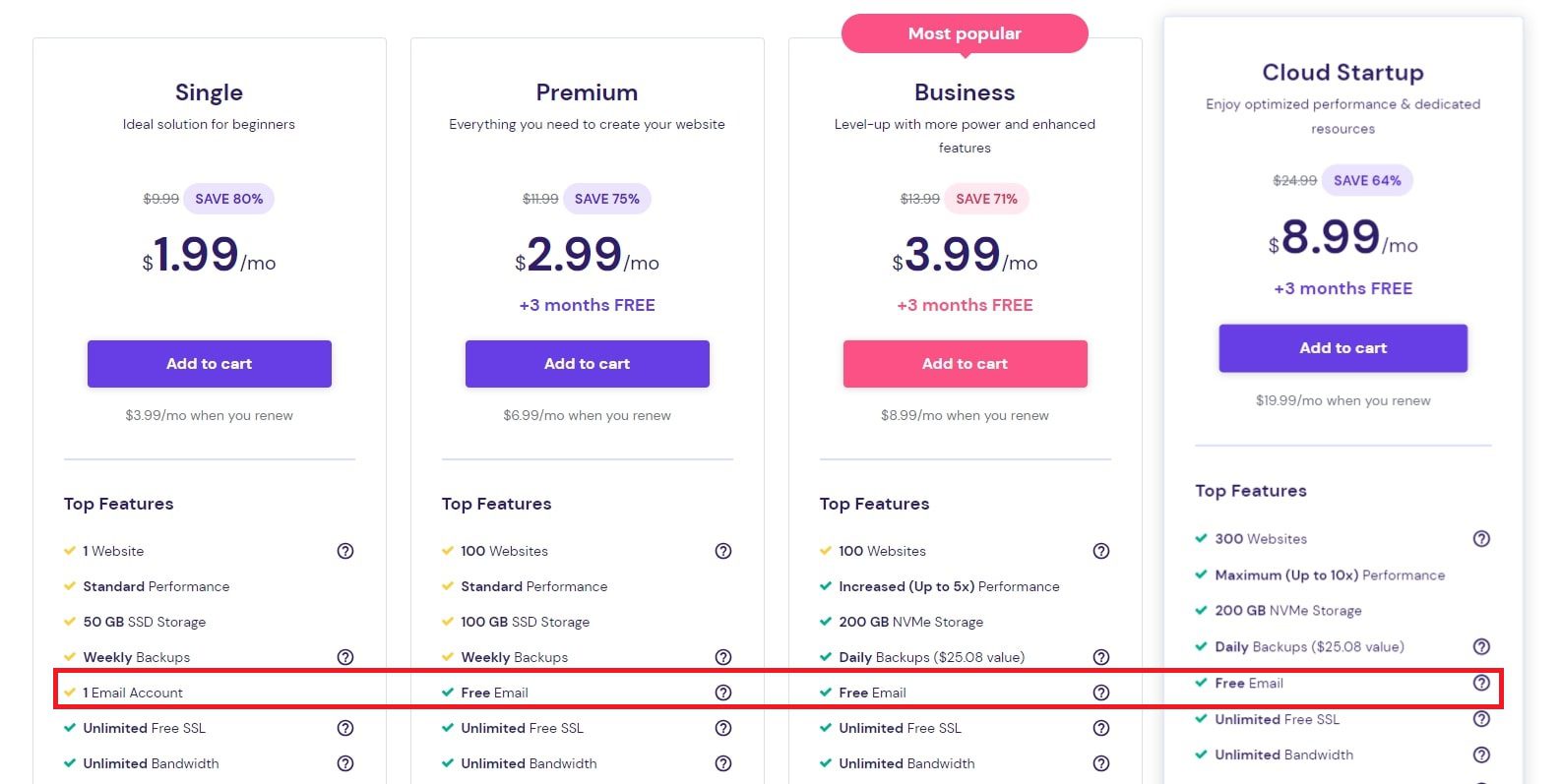The image size is (1561, 784).
Task: Click the SAVE 80% badge on Single plan
Action: point(228,198)
